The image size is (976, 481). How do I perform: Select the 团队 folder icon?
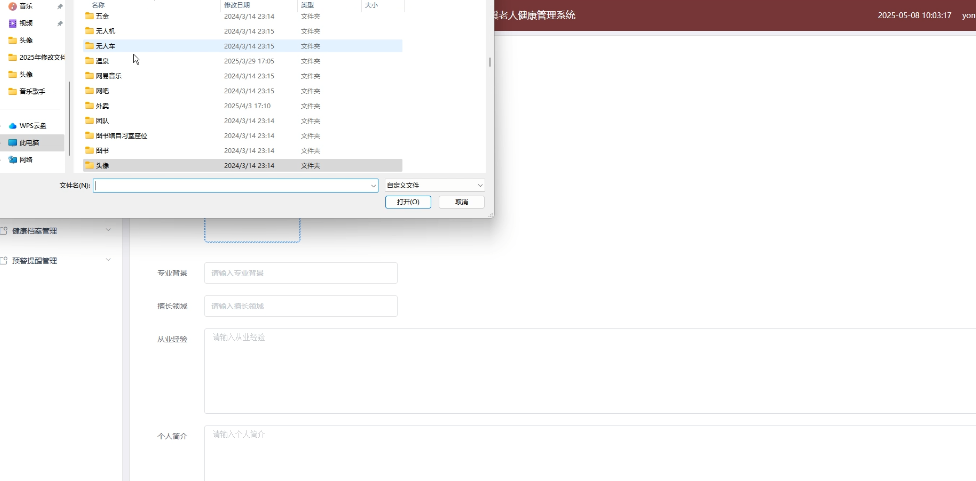tap(89, 121)
